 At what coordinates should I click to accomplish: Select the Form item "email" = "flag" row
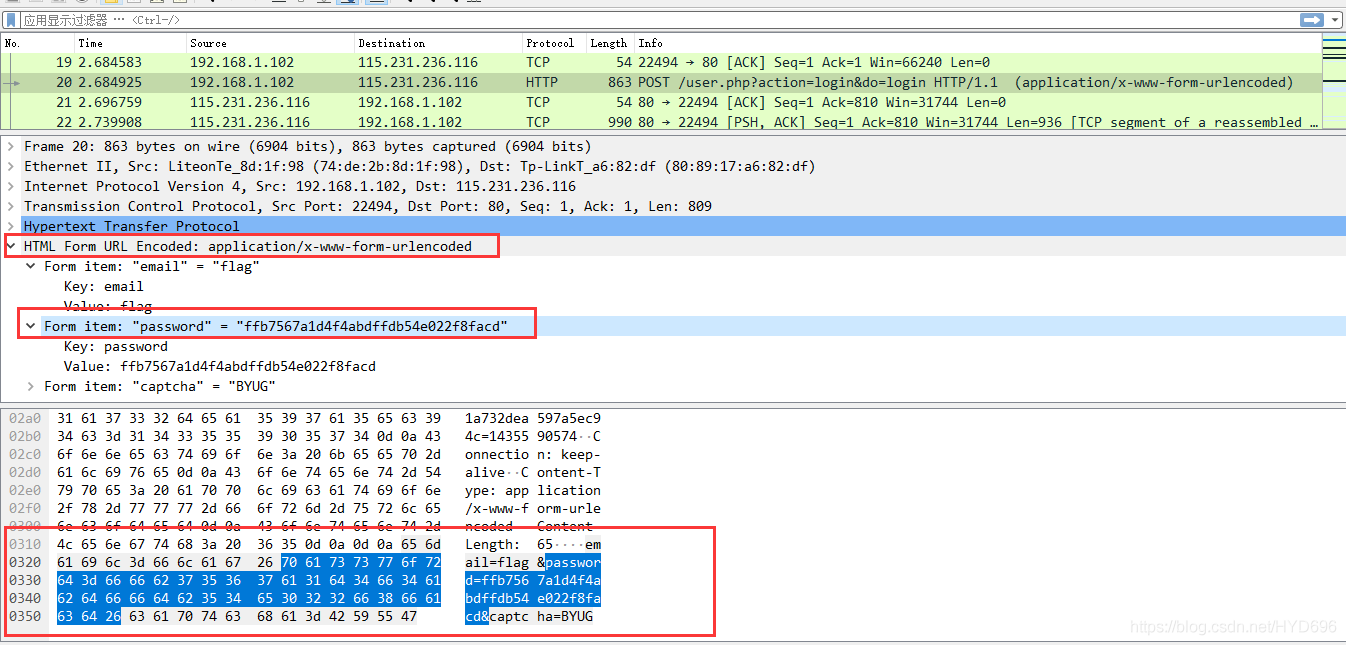point(673,266)
